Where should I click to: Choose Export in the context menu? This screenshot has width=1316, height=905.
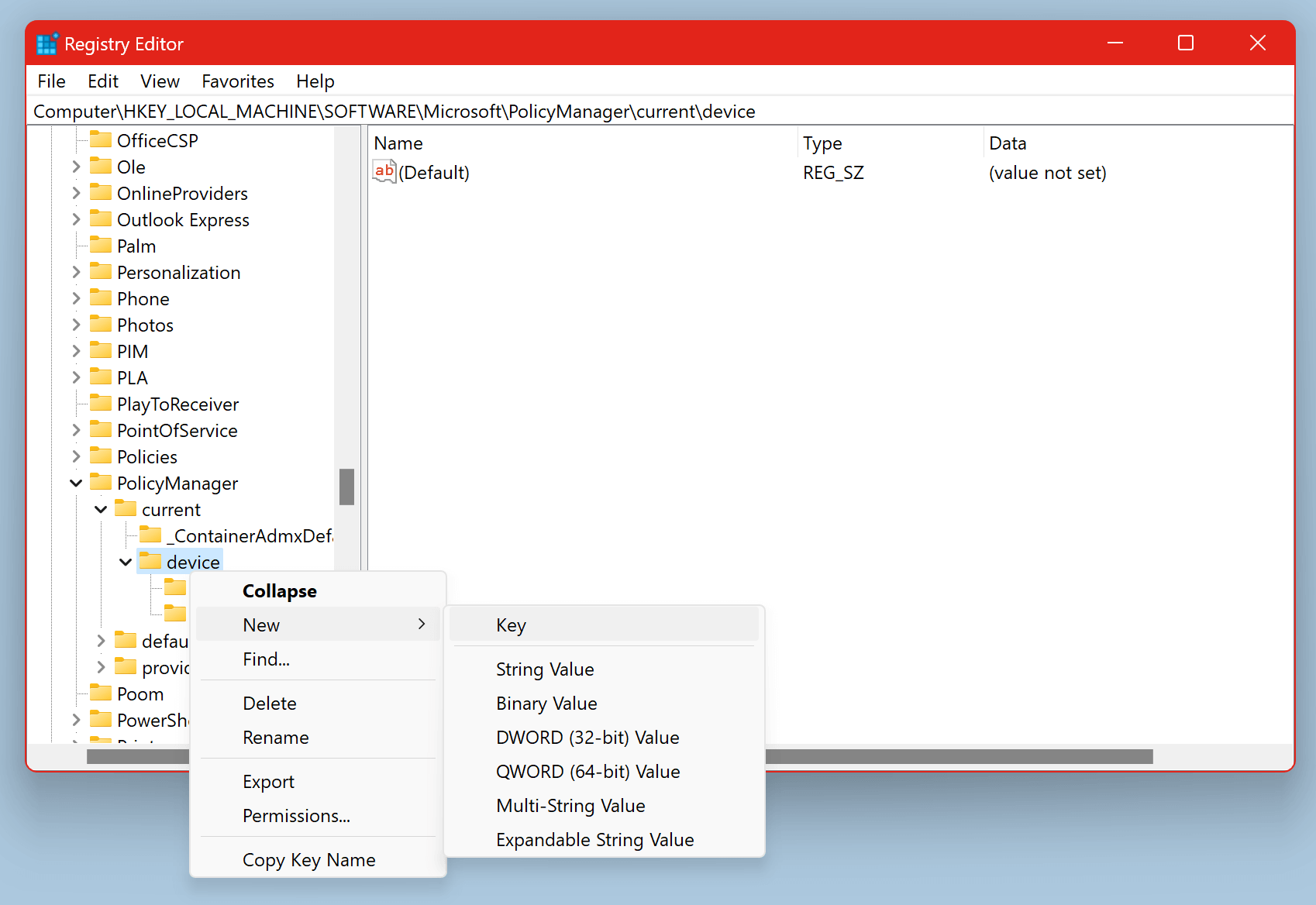coord(318,781)
